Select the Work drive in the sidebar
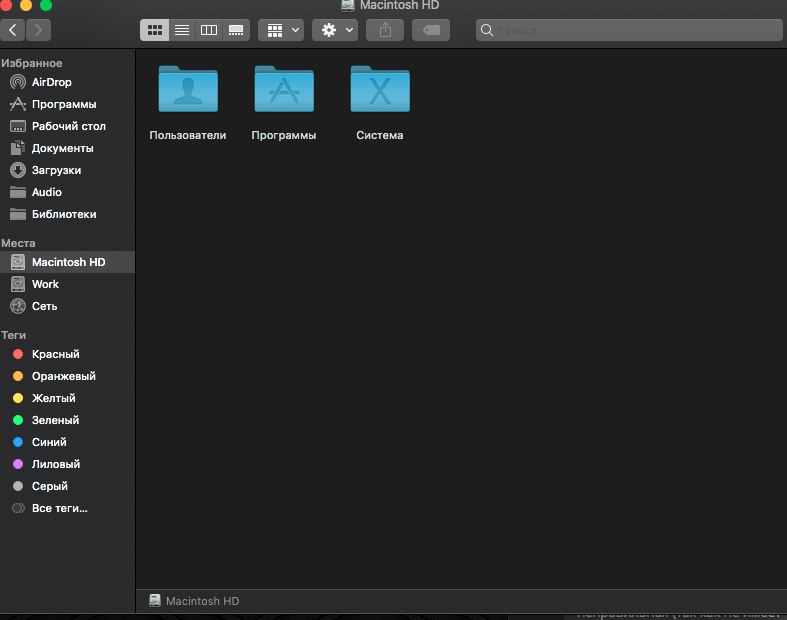The image size is (787, 620). point(67,284)
